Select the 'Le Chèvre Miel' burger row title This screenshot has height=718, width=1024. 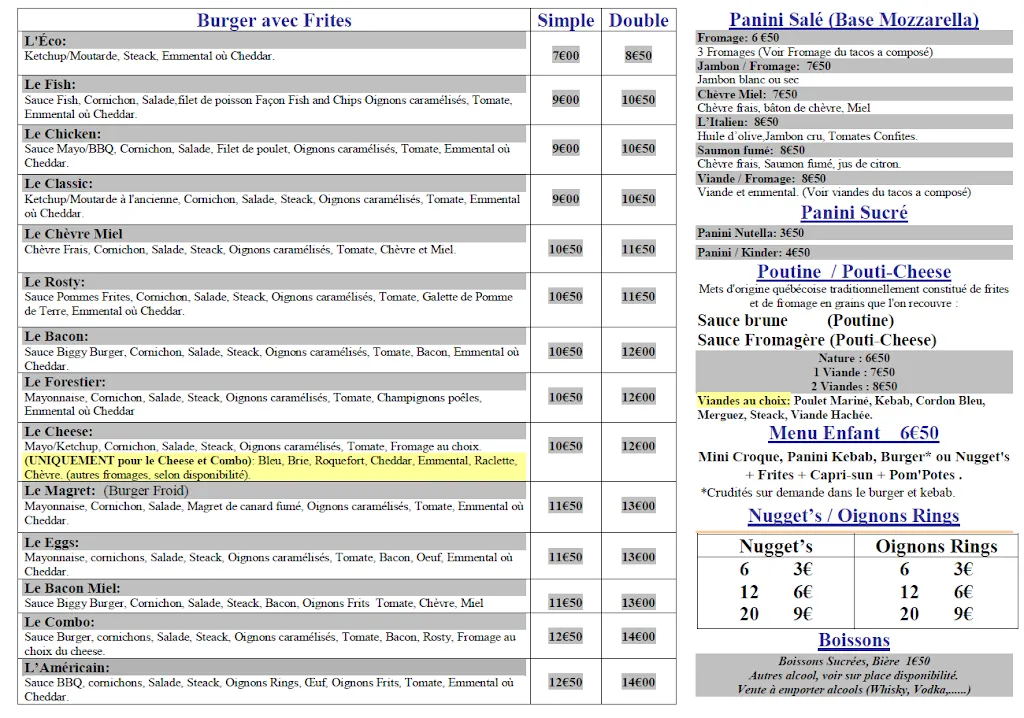coord(73,234)
